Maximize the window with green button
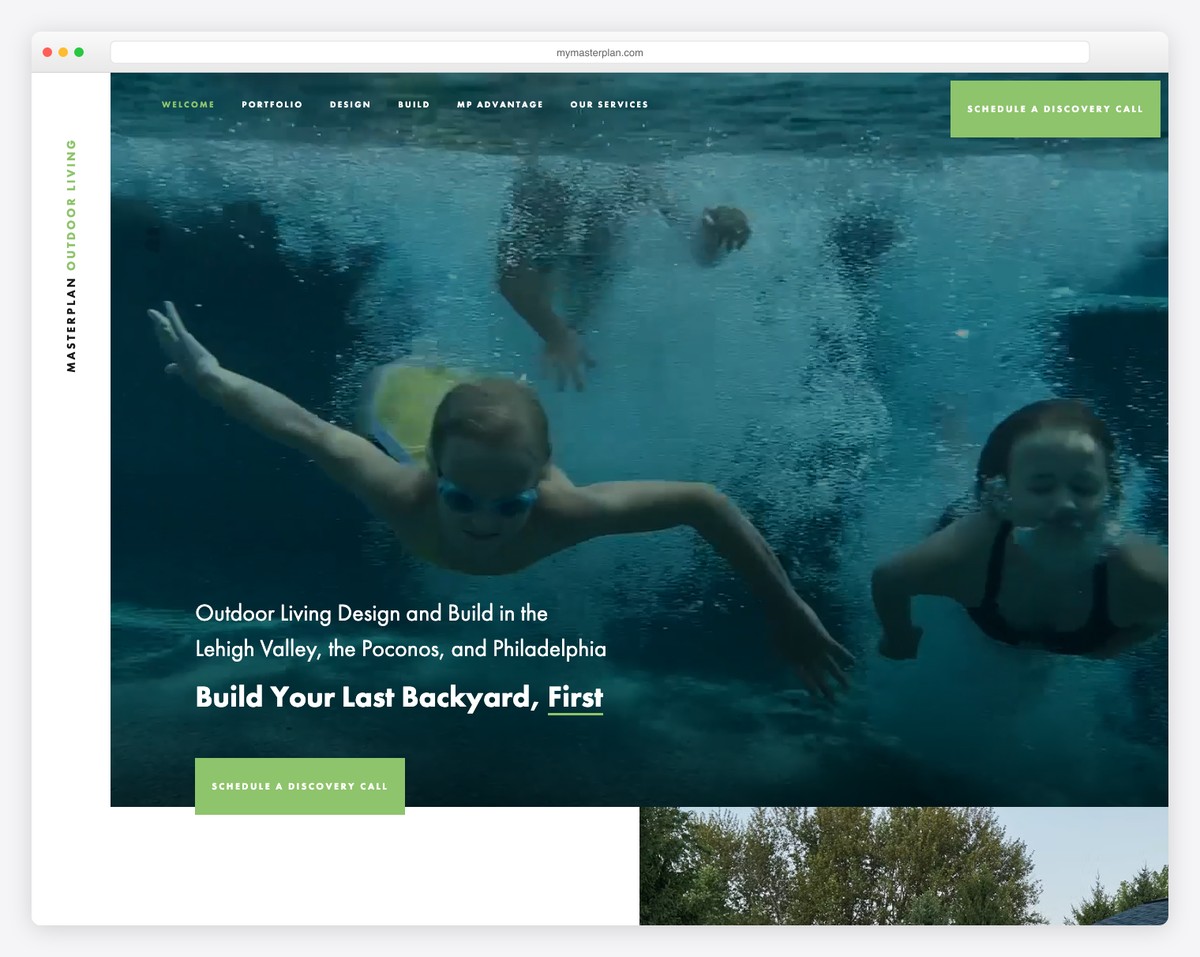 click(79, 52)
